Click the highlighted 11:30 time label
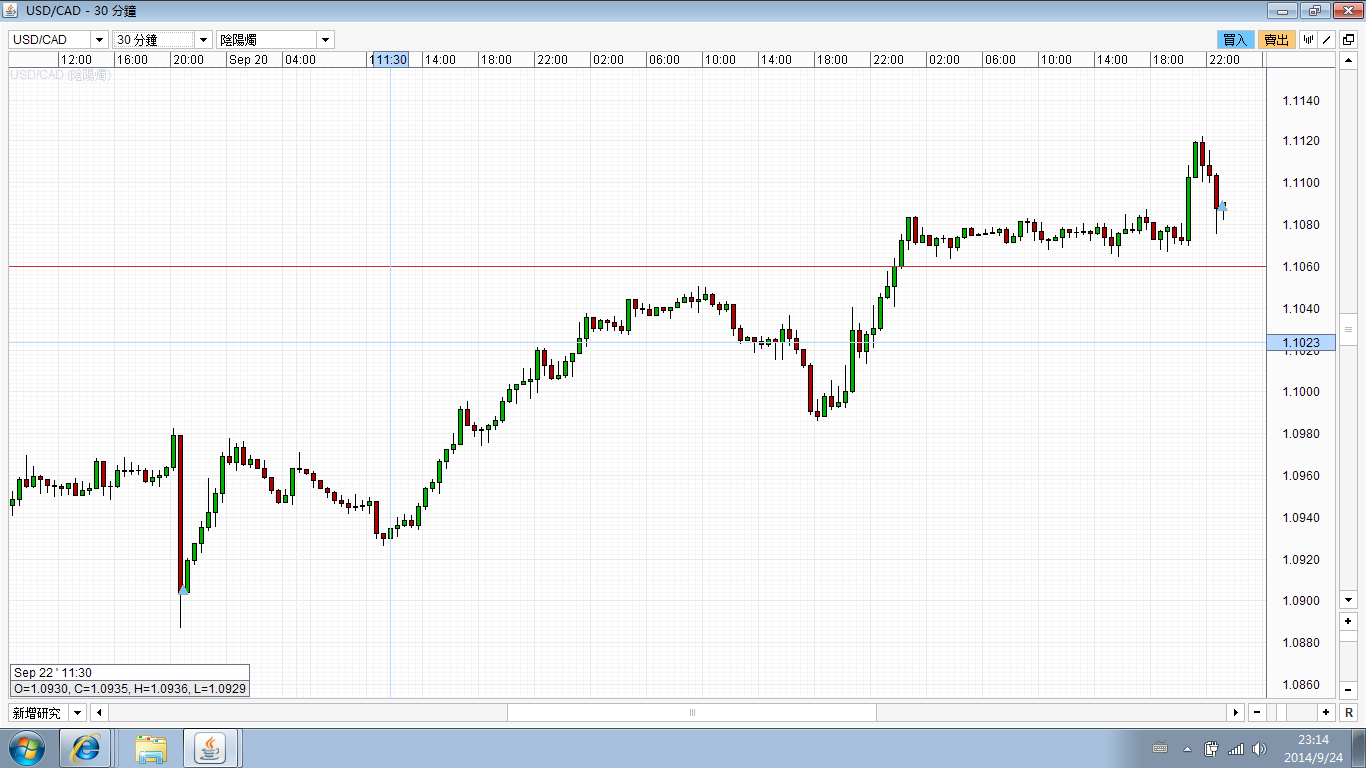This screenshot has width=1366, height=768. (389, 60)
